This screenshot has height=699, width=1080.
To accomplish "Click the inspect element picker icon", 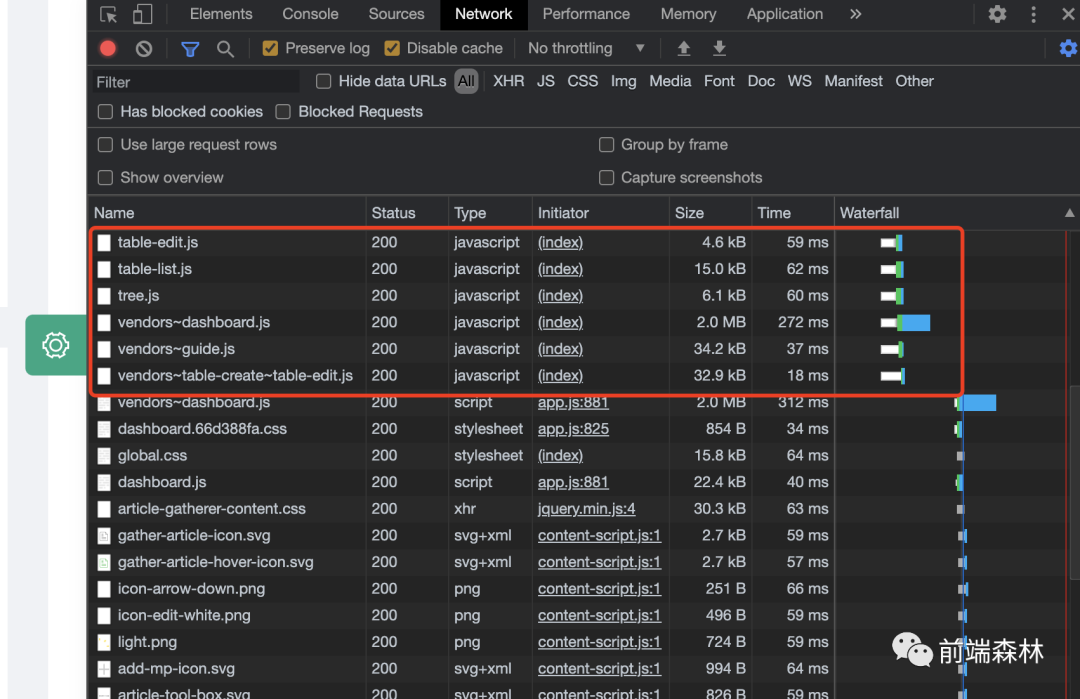I will point(109,14).
